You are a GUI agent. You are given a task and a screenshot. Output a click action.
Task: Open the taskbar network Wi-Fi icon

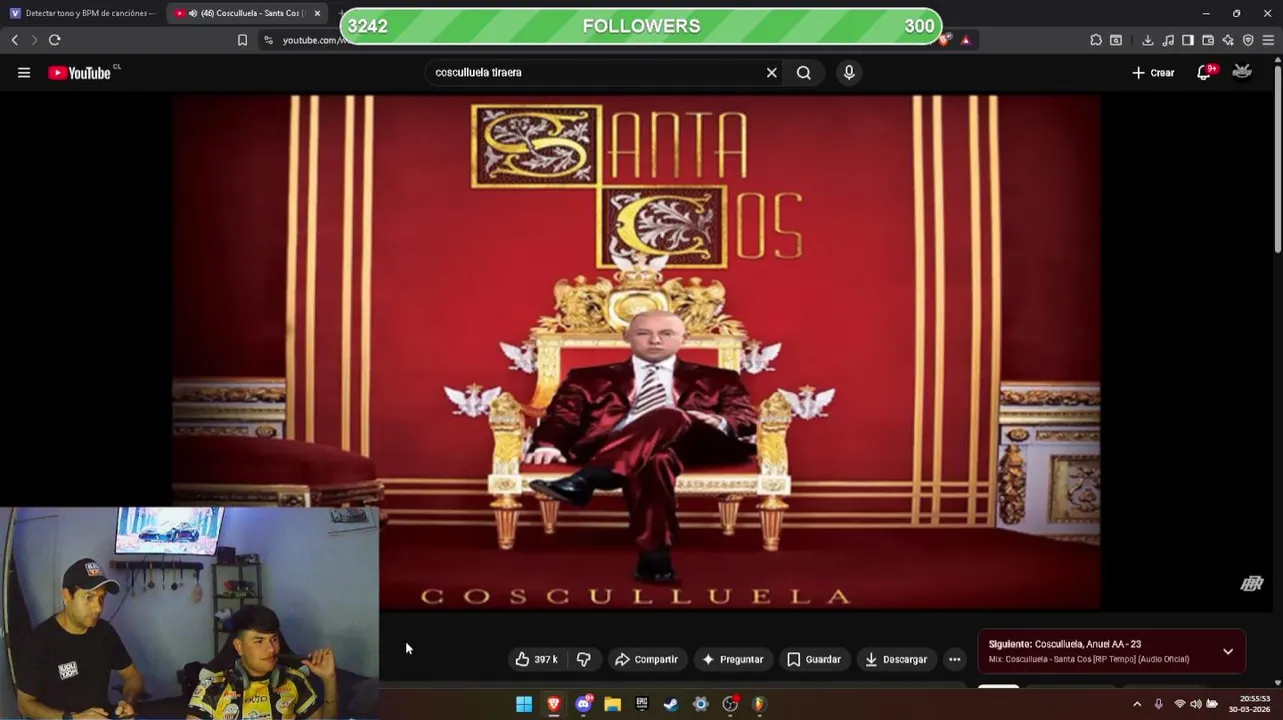pyautogui.click(x=1180, y=704)
